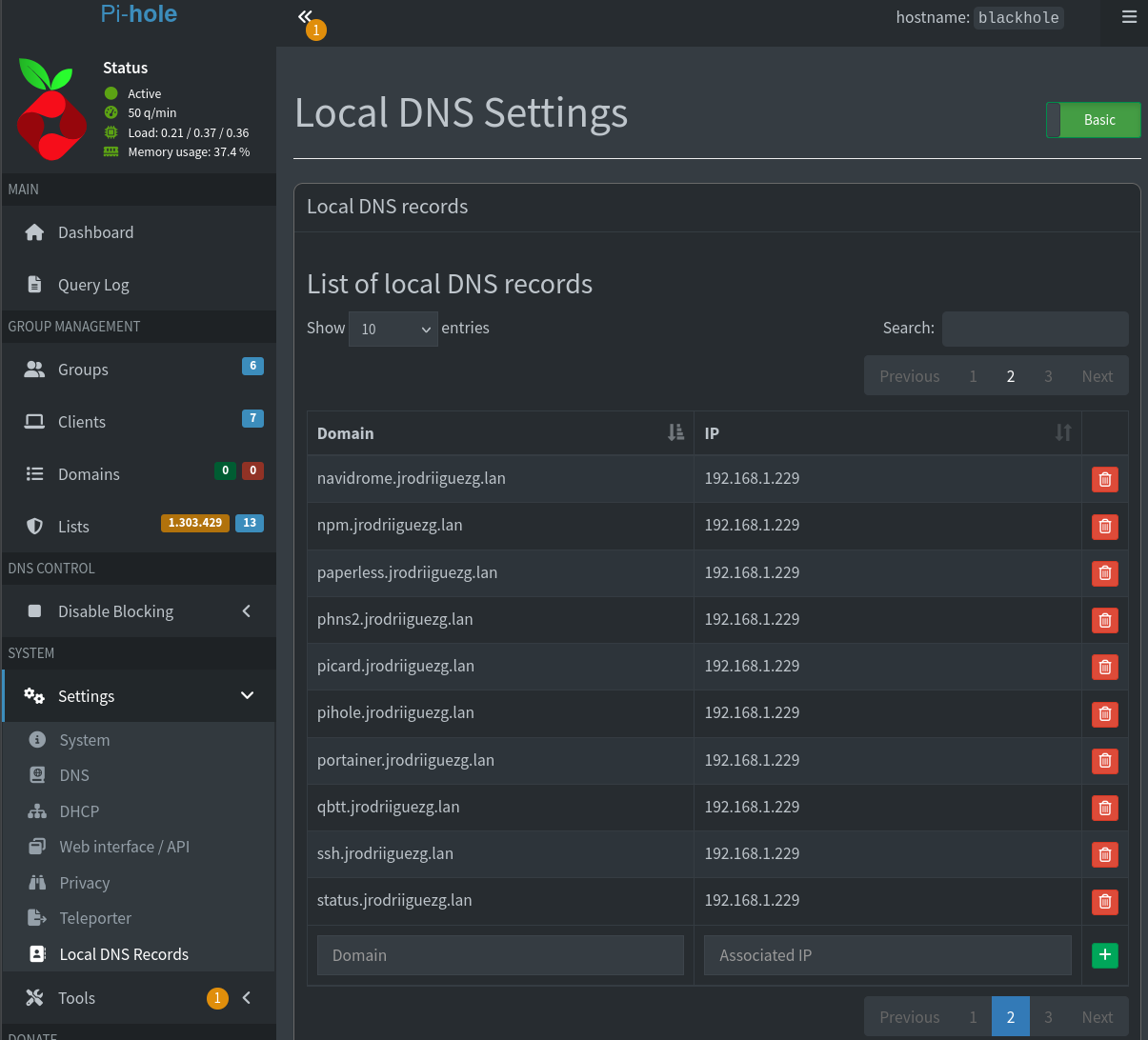Collapse the Settings menu section

138,696
